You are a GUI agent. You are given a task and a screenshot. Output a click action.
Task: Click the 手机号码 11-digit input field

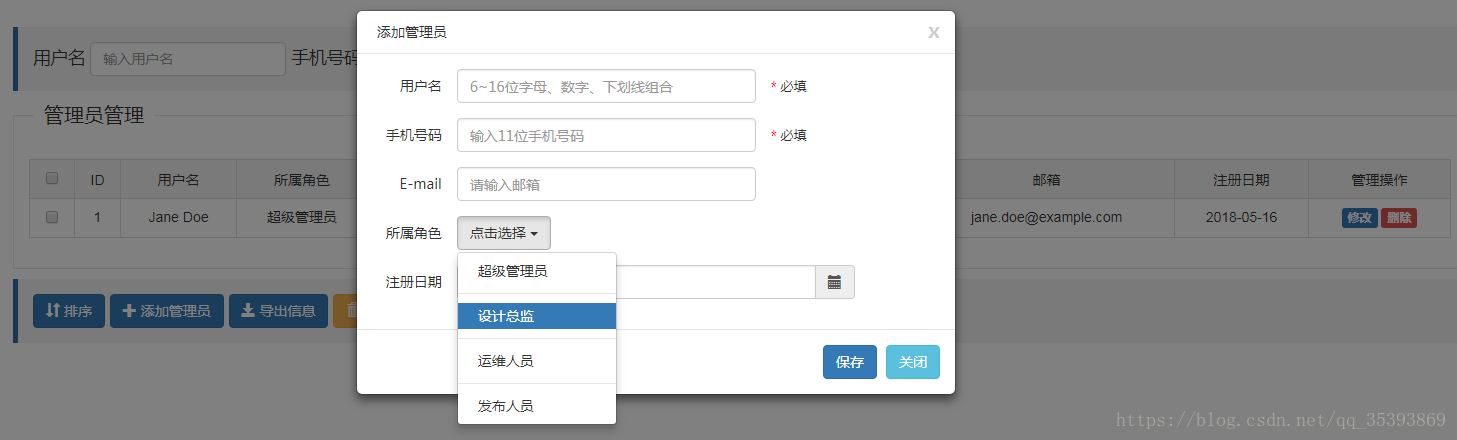(x=606, y=135)
